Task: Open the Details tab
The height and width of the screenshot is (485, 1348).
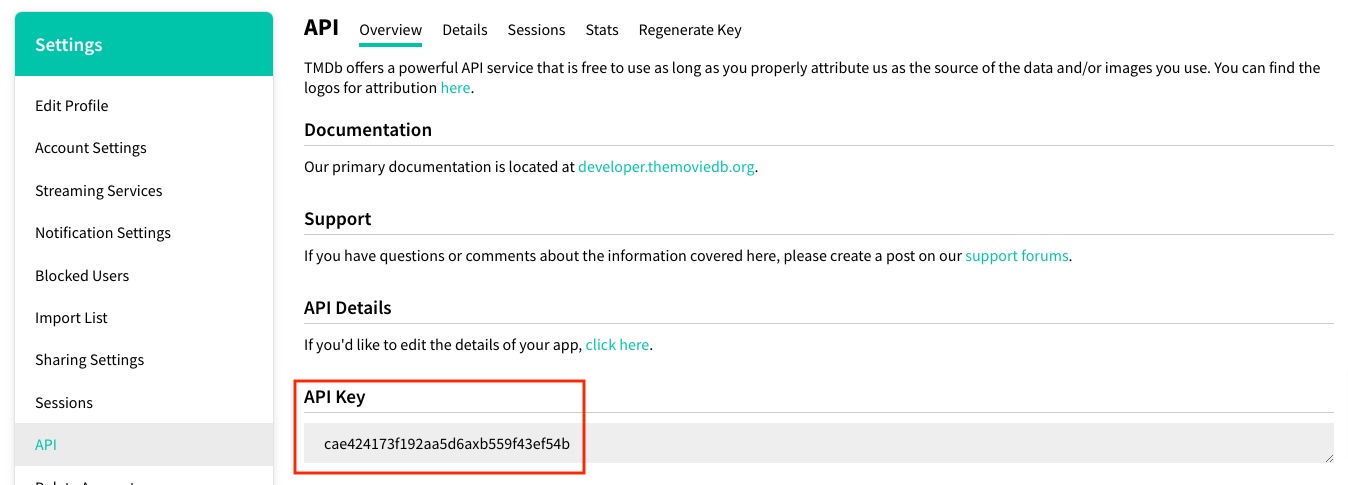Action: coord(465,30)
